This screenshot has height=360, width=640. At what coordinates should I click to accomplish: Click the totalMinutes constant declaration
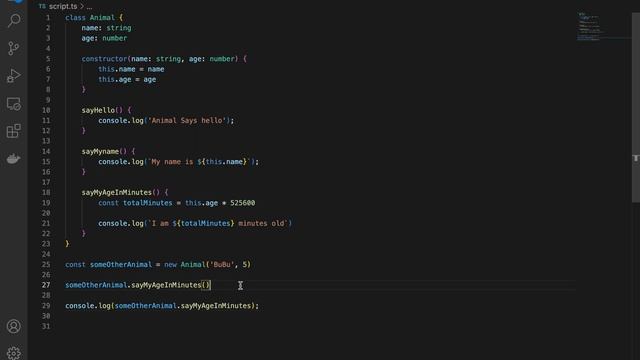click(148, 203)
